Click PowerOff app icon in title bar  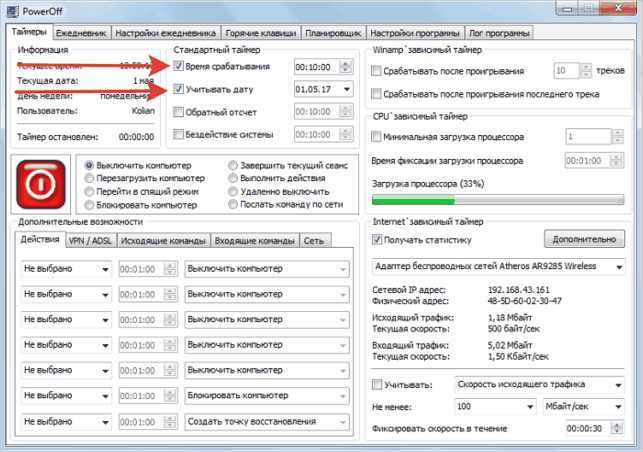pyautogui.click(x=12, y=11)
